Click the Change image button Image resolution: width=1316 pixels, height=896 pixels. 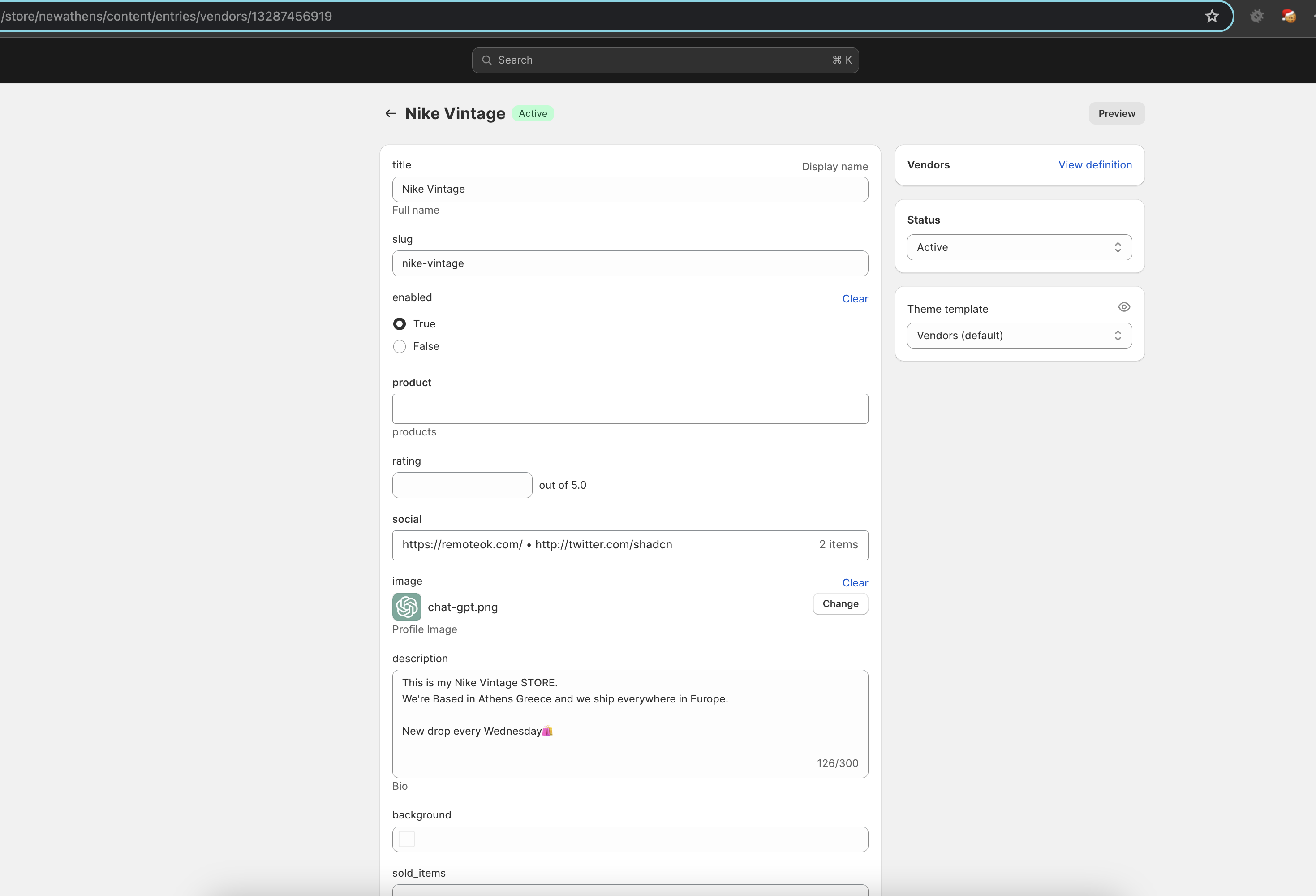pyautogui.click(x=840, y=604)
